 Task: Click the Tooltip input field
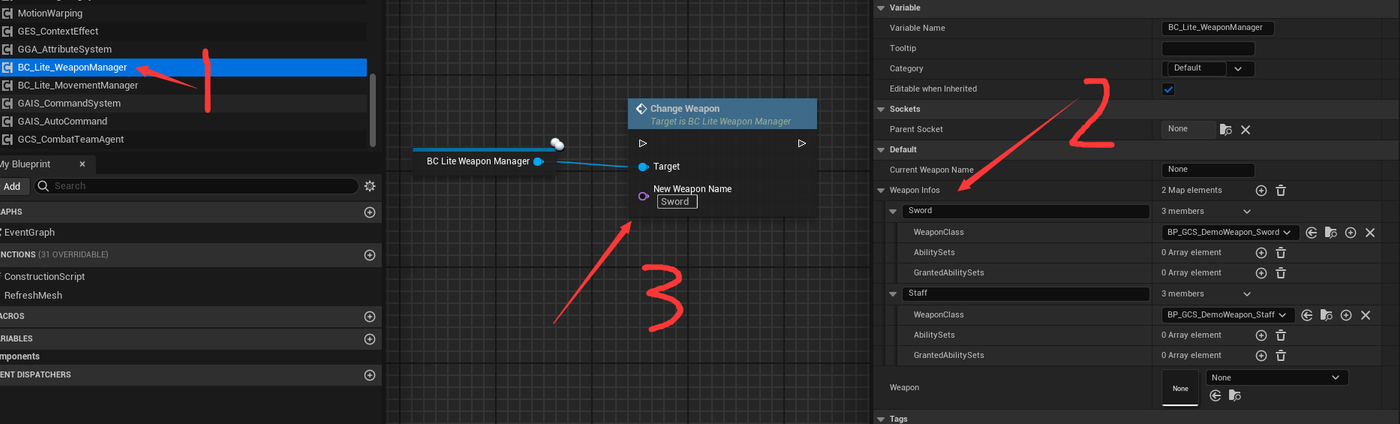tap(1208, 48)
